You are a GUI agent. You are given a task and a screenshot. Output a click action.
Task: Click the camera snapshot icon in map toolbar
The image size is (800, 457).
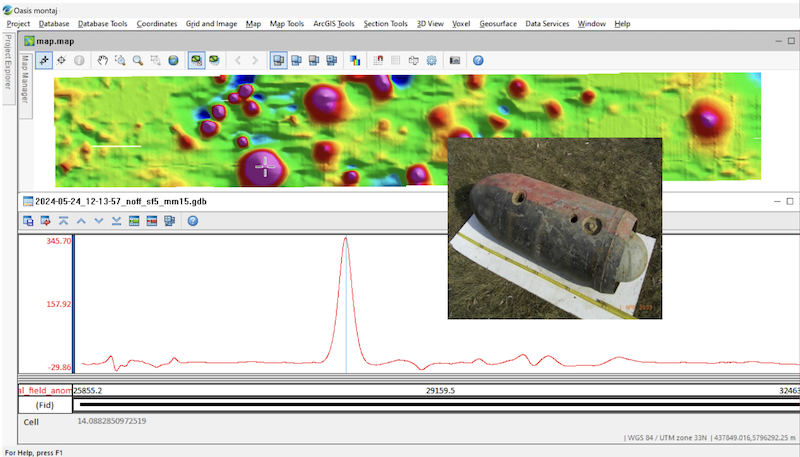pyautogui.click(x=455, y=60)
